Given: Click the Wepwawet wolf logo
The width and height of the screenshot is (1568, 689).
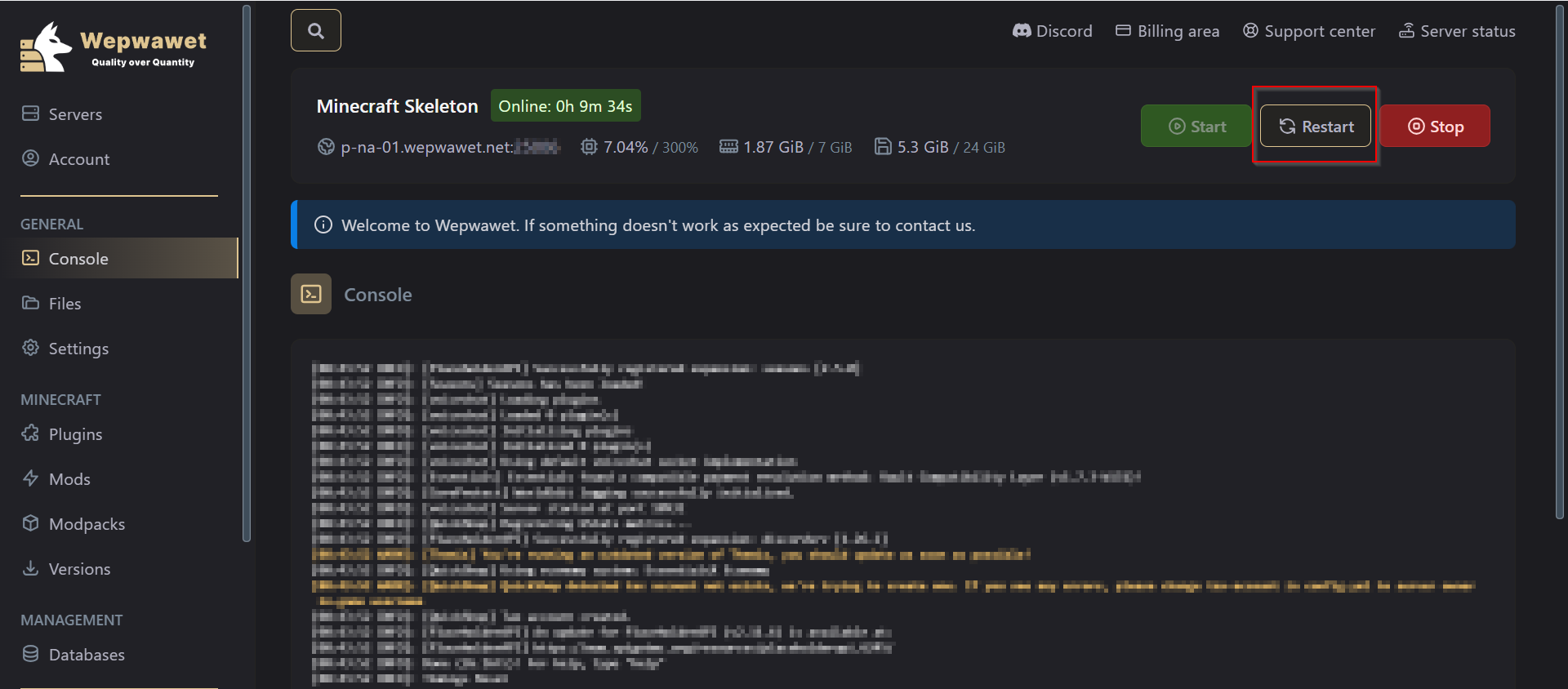Looking at the screenshot, I should tap(46, 47).
